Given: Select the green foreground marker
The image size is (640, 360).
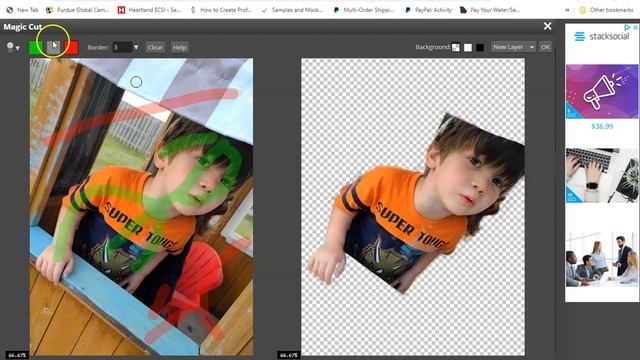Looking at the screenshot, I should 36,47.
